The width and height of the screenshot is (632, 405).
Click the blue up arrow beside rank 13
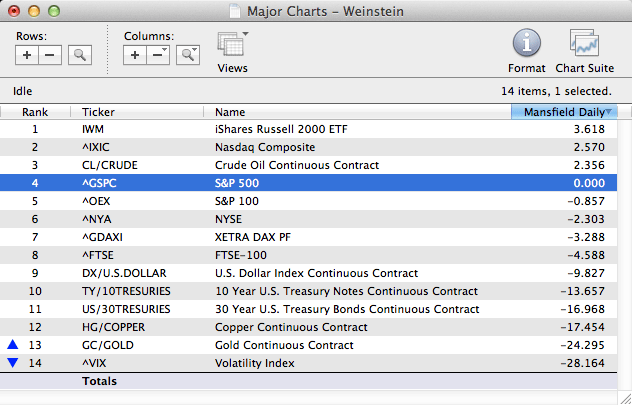12,345
